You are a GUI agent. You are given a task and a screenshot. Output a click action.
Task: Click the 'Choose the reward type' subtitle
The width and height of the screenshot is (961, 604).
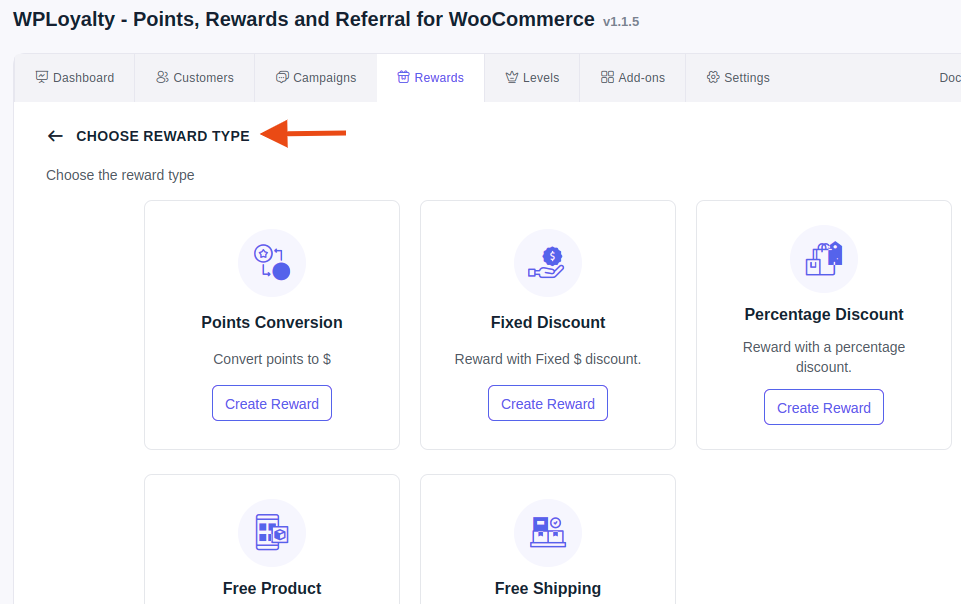pos(120,175)
